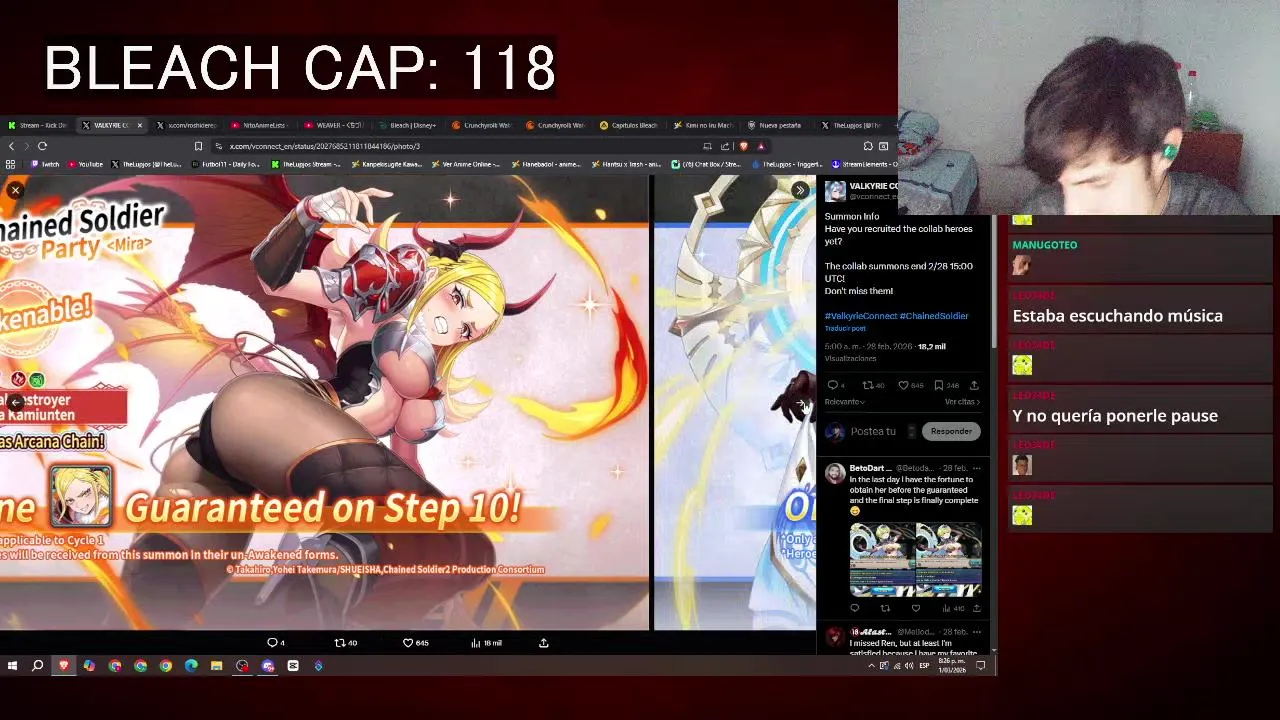Click share icon below the photo
The width and height of the screenshot is (1280, 720).
(544, 643)
